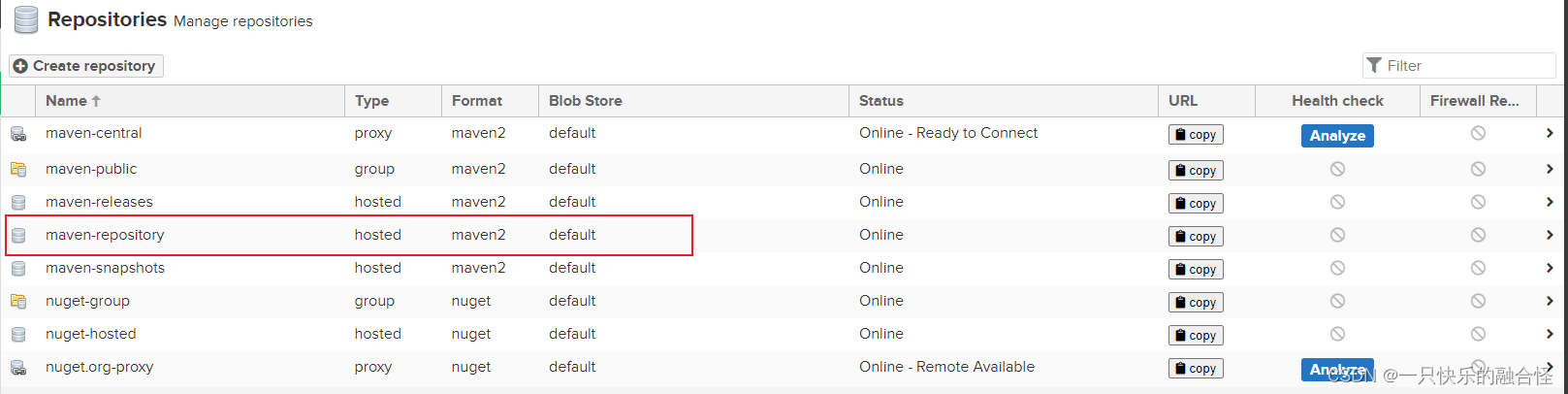Click maven-releases health check disabled icon
The image size is (1568, 394).
[x=1337, y=202]
